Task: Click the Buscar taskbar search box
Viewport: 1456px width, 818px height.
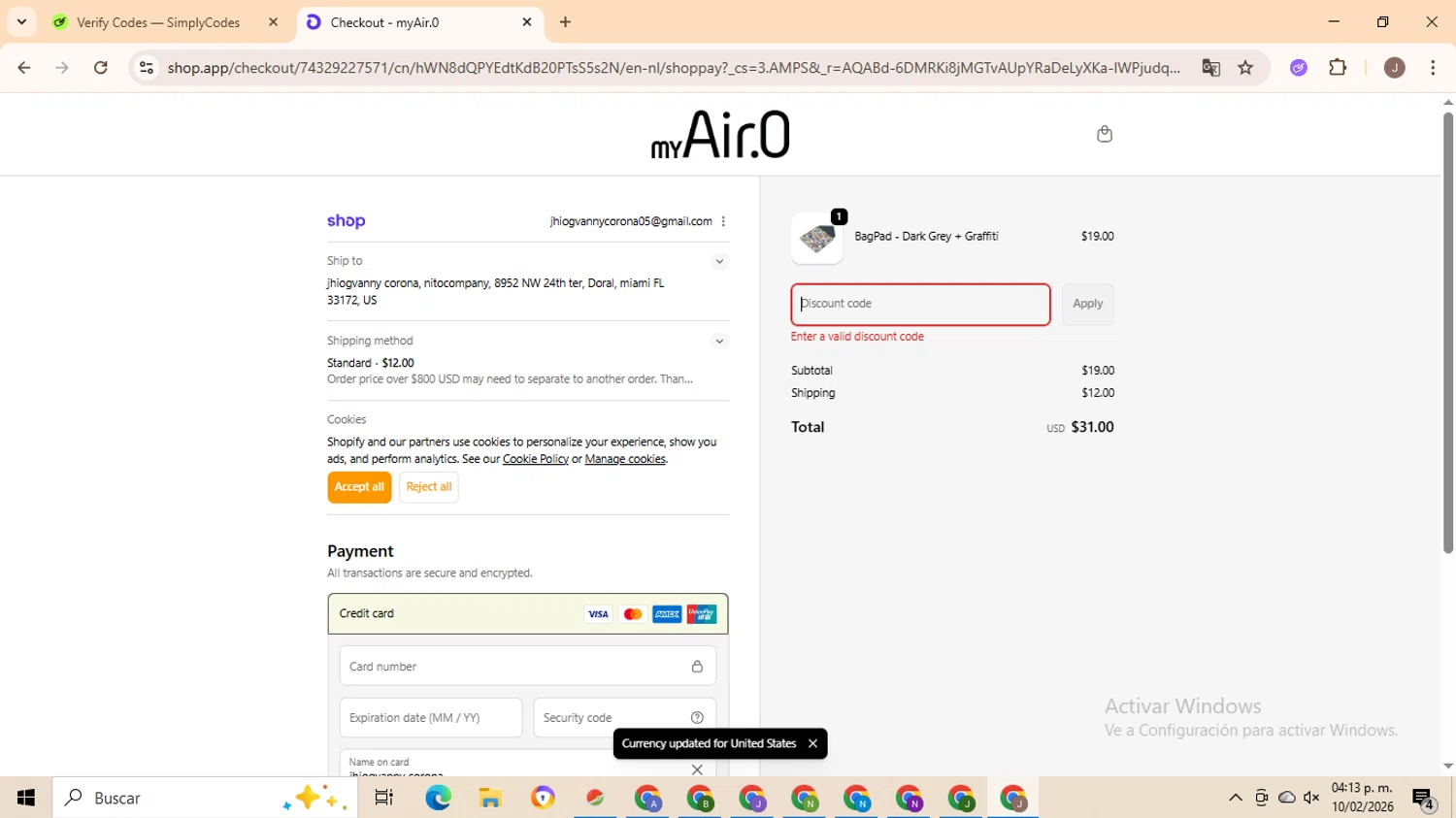Action: tap(205, 798)
